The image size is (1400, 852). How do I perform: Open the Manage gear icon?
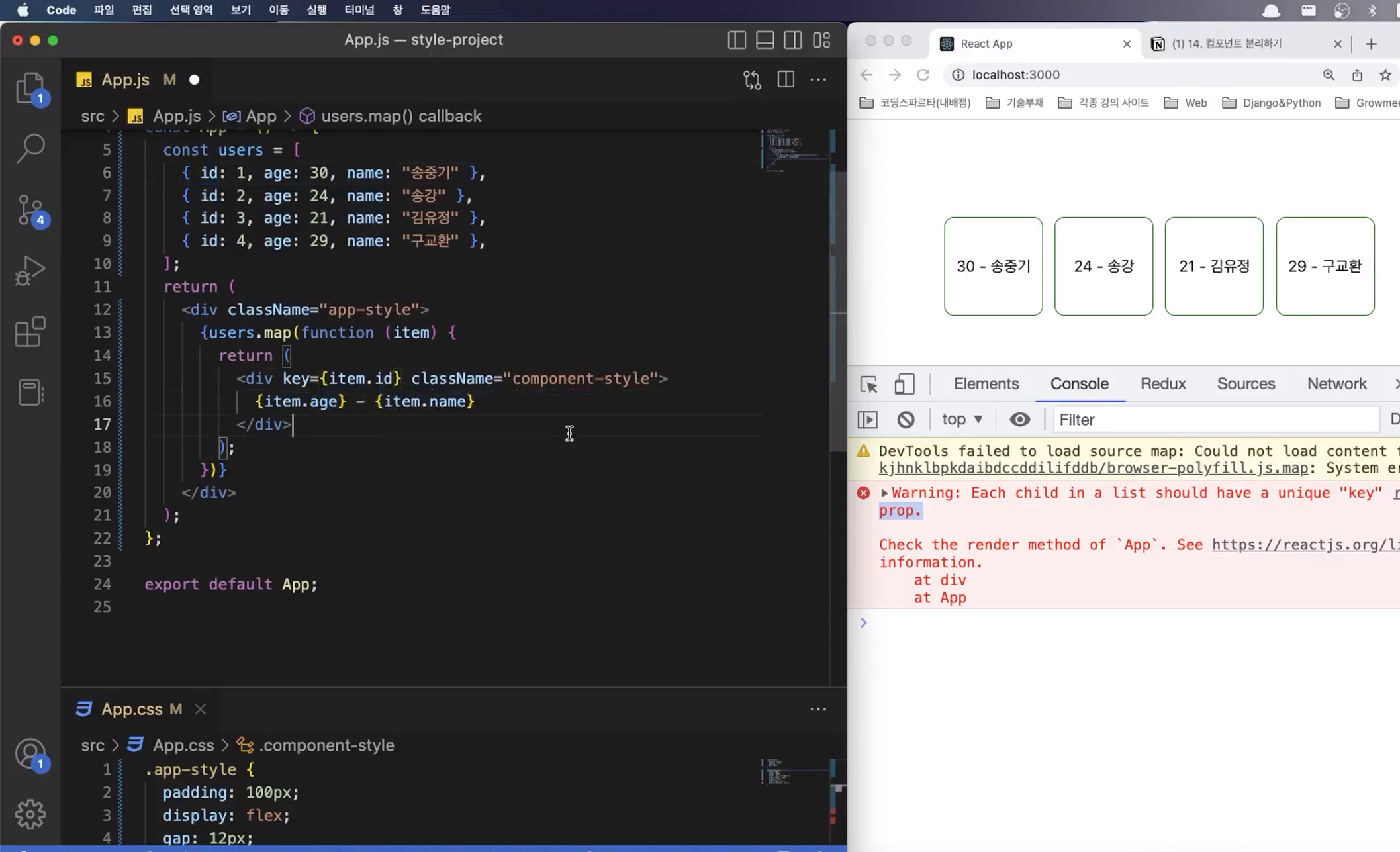click(30, 814)
